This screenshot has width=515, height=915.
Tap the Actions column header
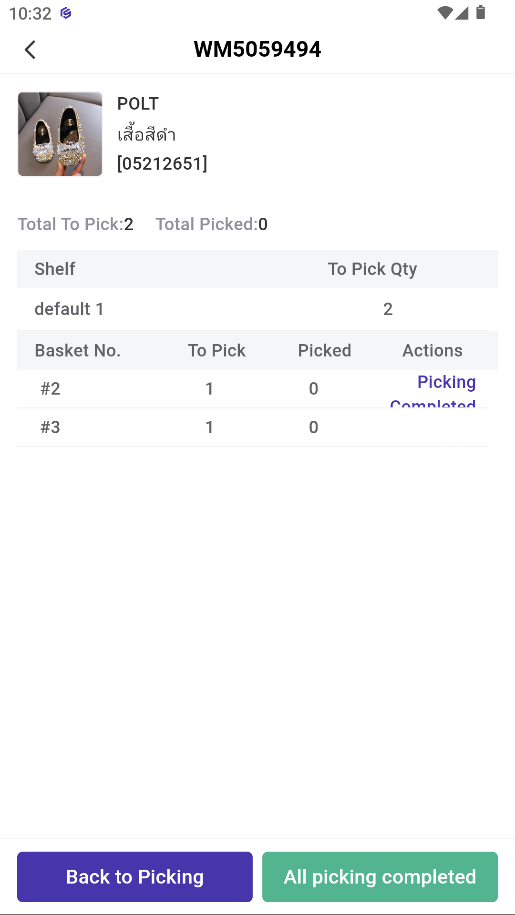pos(432,350)
